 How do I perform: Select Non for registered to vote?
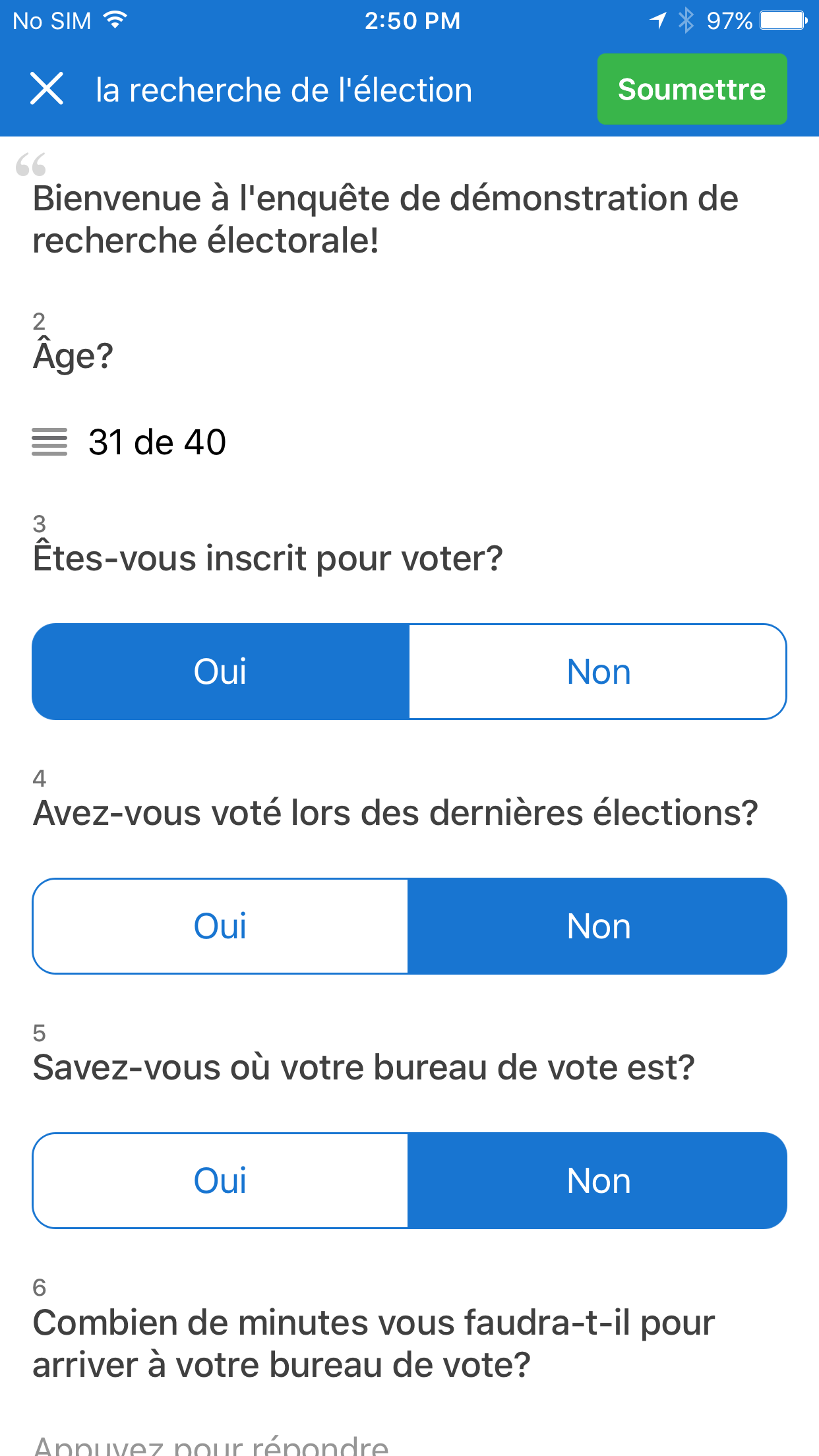click(598, 671)
